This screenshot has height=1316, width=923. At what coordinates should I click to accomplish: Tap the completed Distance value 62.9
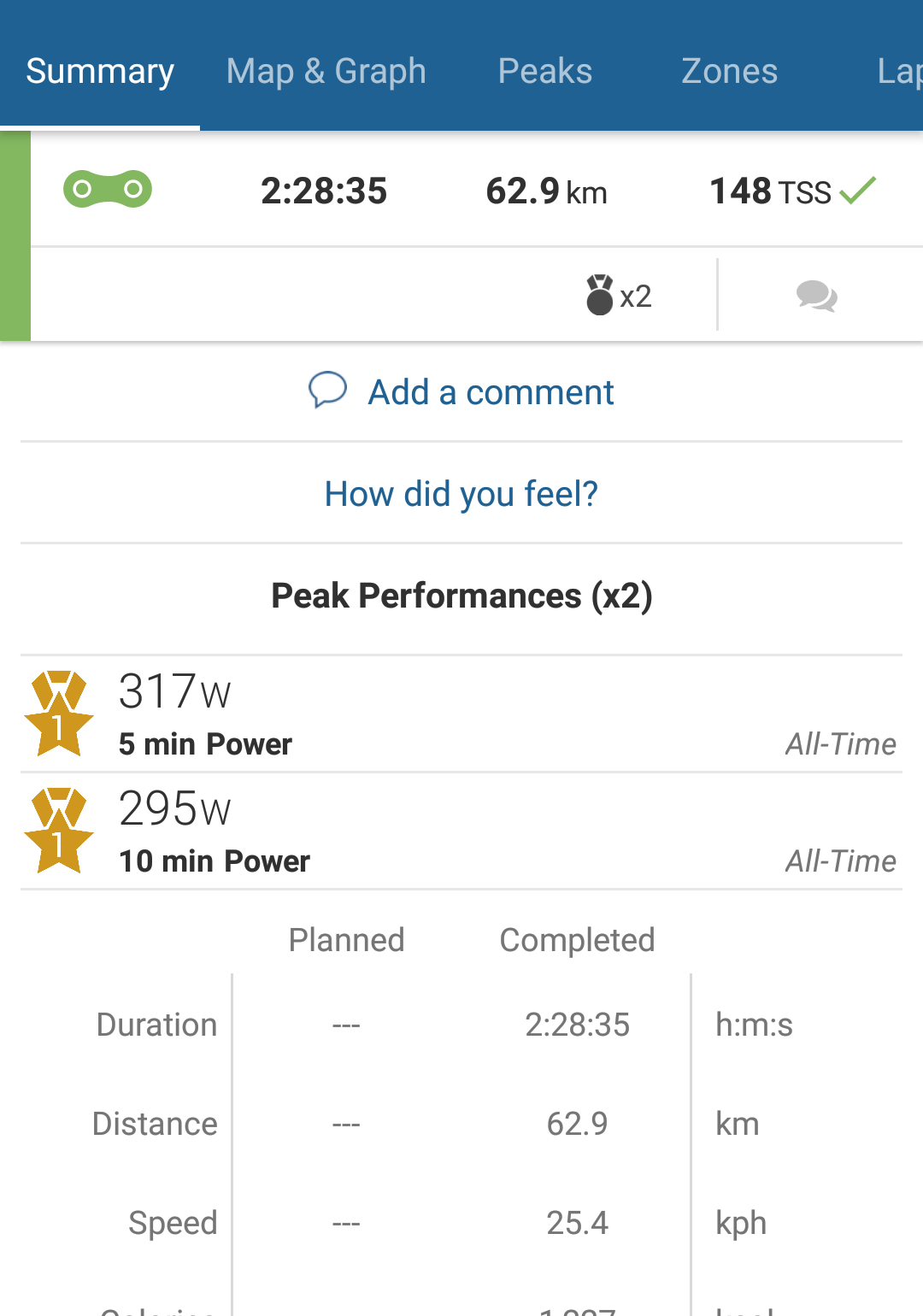(577, 1124)
